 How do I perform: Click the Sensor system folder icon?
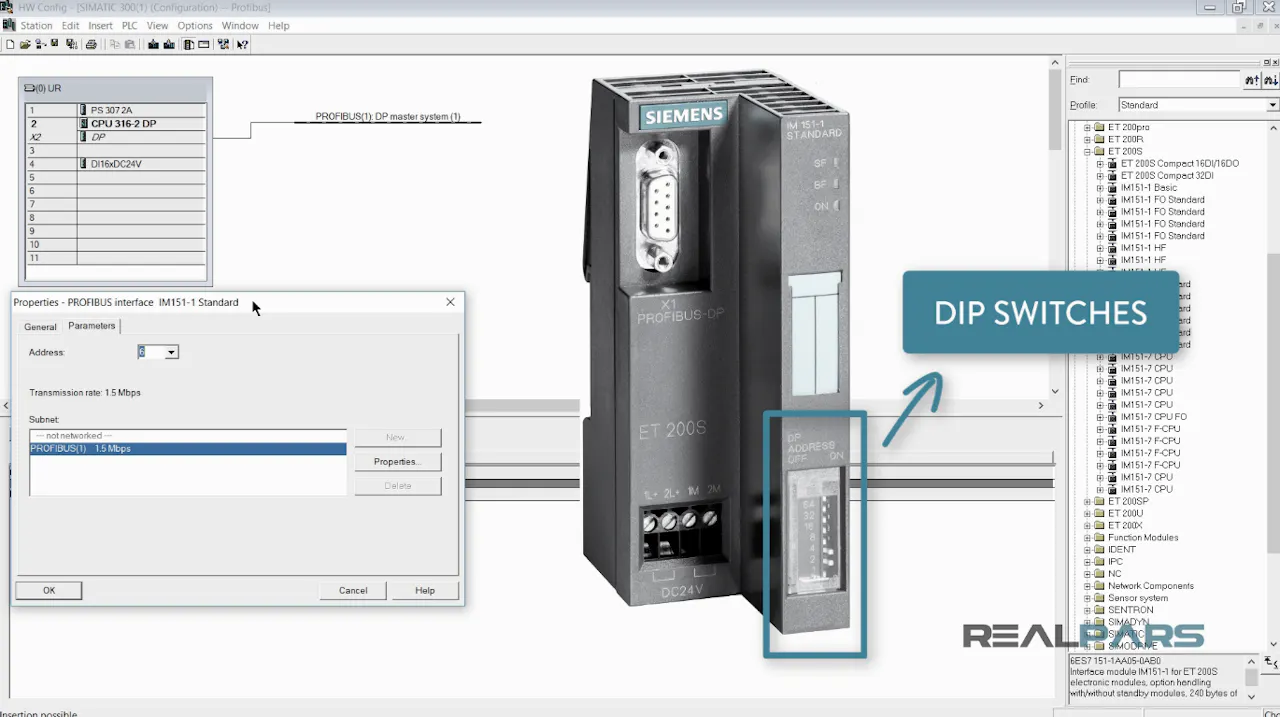pos(1099,598)
